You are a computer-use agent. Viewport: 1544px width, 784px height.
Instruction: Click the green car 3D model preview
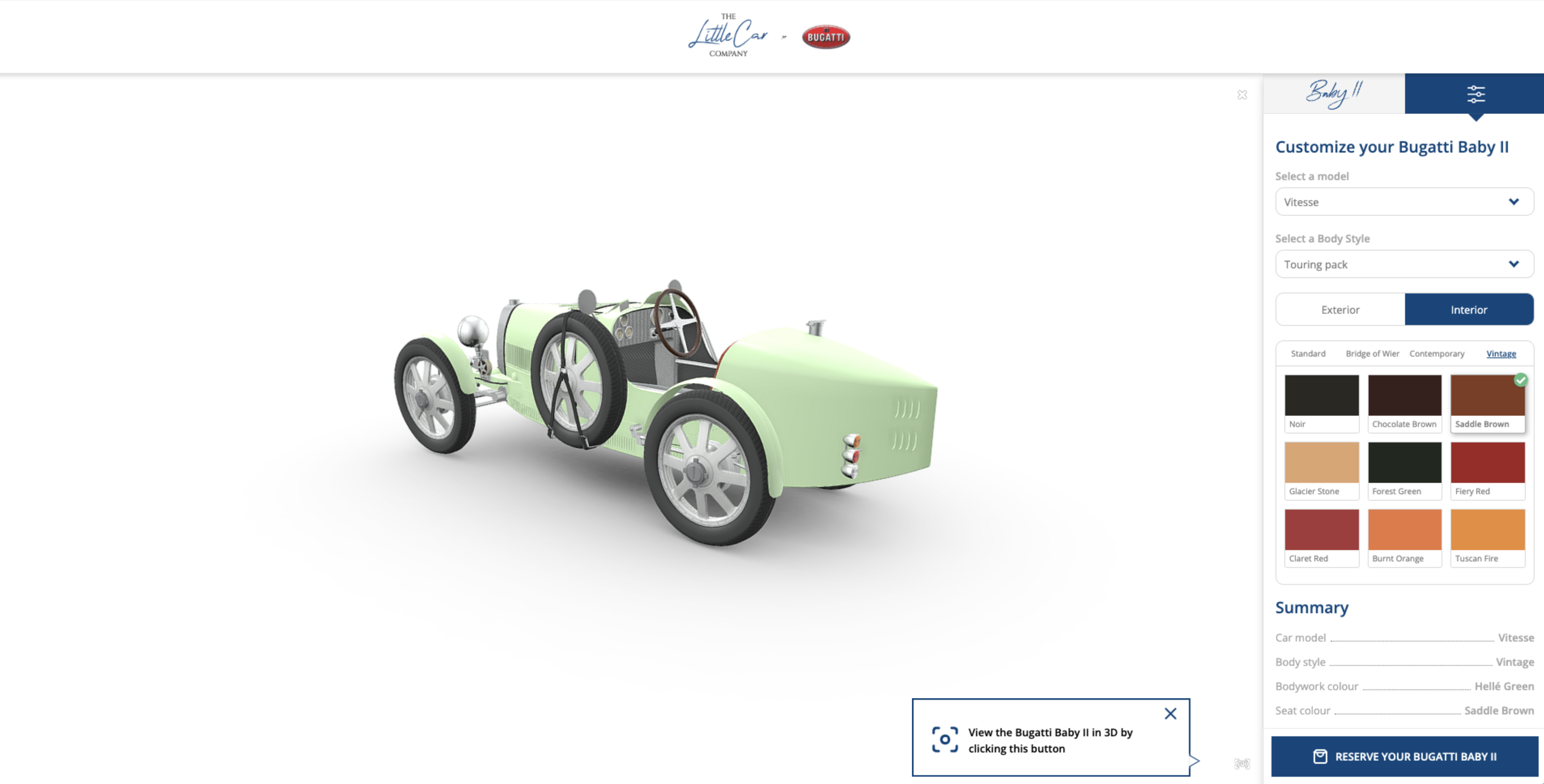click(x=665, y=408)
